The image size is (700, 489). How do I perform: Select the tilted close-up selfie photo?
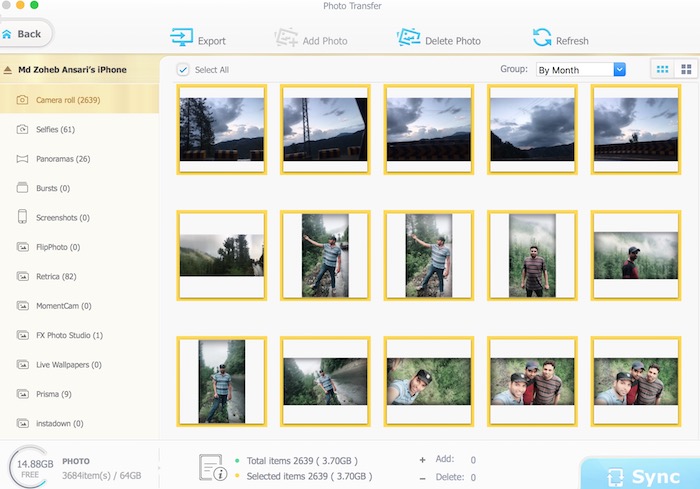pyautogui.click(x=429, y=381)
